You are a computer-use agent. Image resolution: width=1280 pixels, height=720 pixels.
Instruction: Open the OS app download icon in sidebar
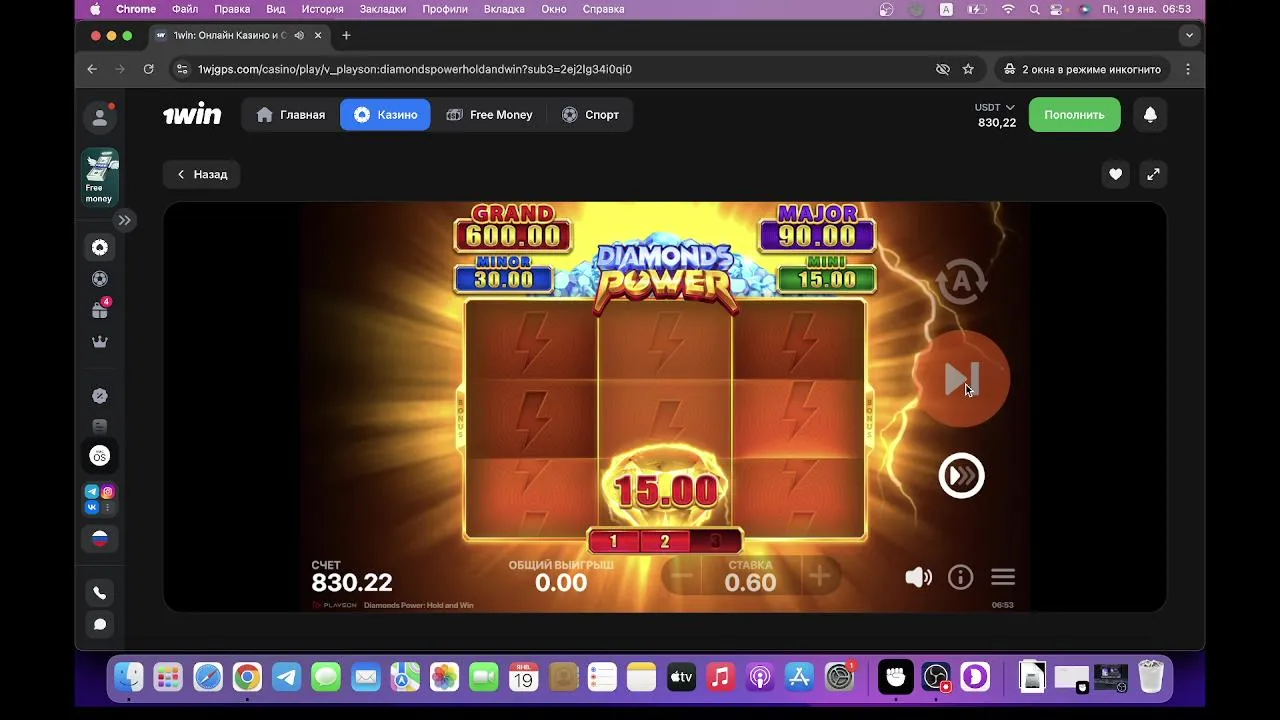tap(100, 456)
